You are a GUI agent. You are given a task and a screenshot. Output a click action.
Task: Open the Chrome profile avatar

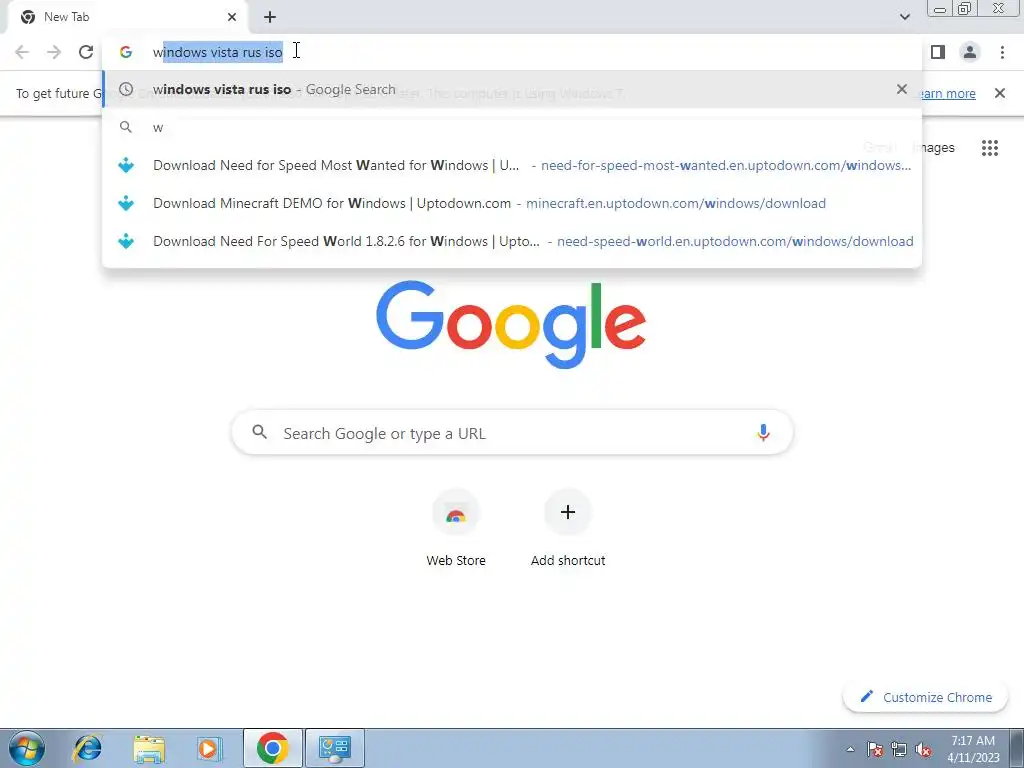point(970,52)
